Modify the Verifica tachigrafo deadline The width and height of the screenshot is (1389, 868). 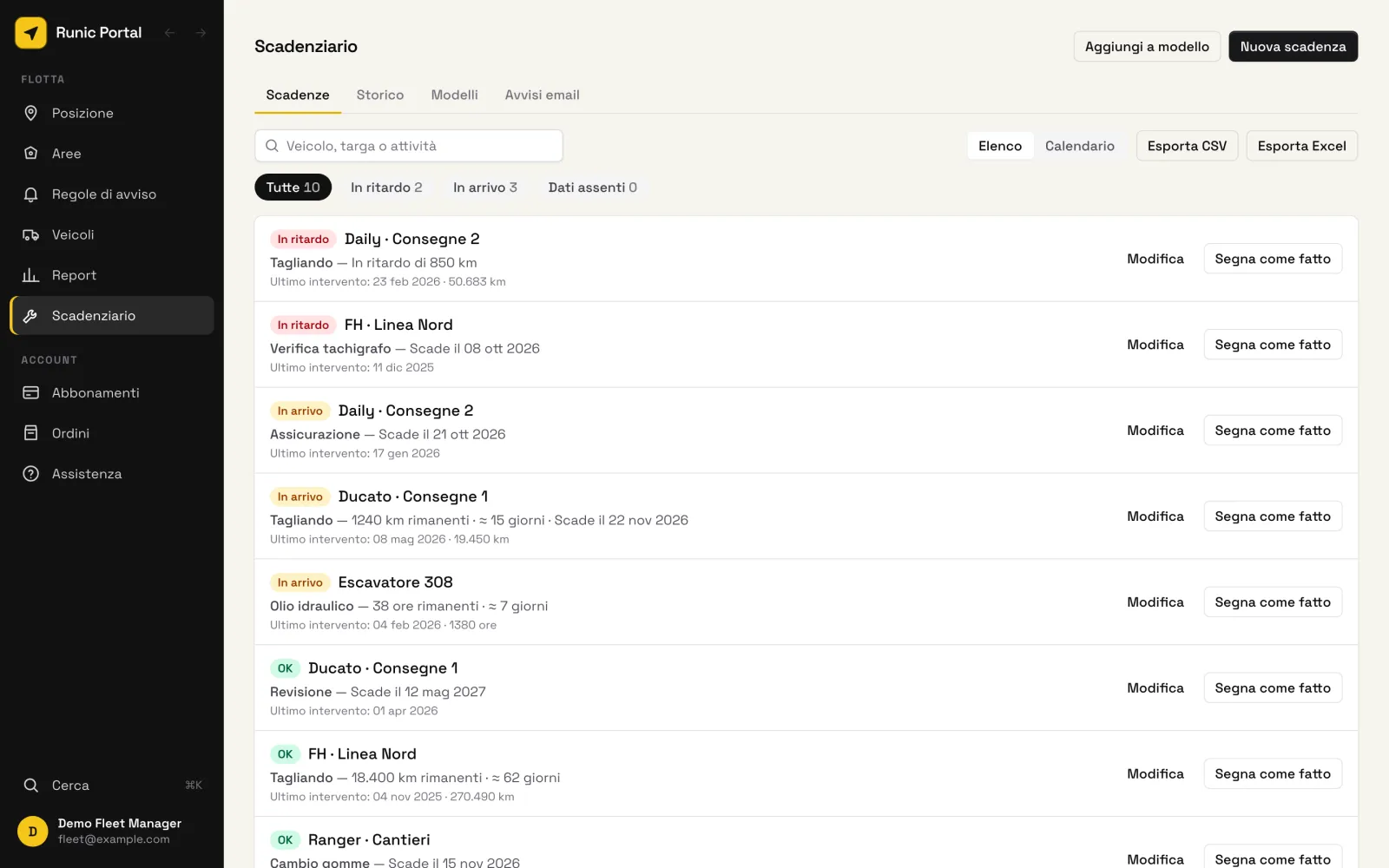click(x=1155, y=345)
